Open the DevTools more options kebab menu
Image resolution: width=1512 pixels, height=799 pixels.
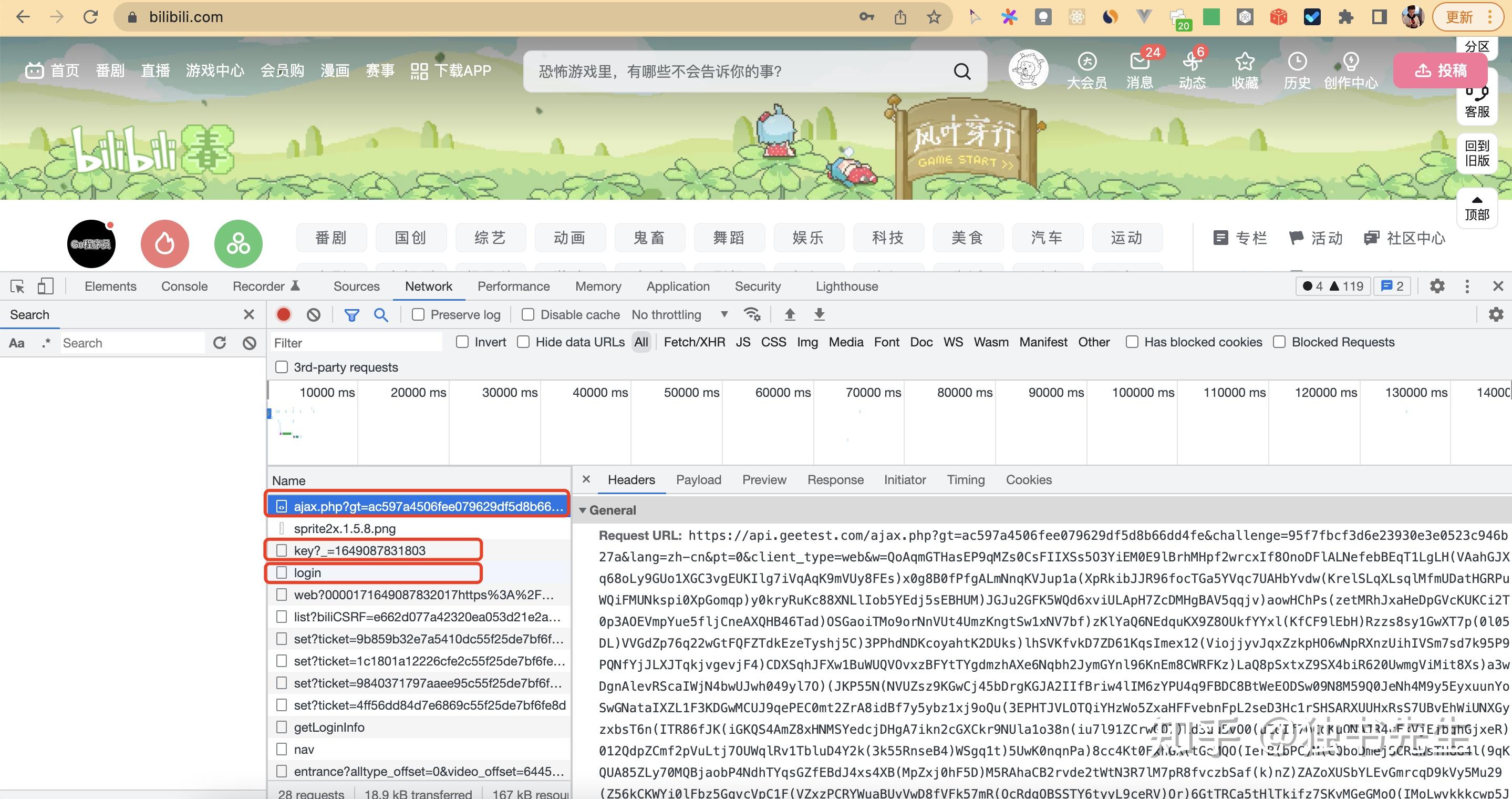(1467, 286)
